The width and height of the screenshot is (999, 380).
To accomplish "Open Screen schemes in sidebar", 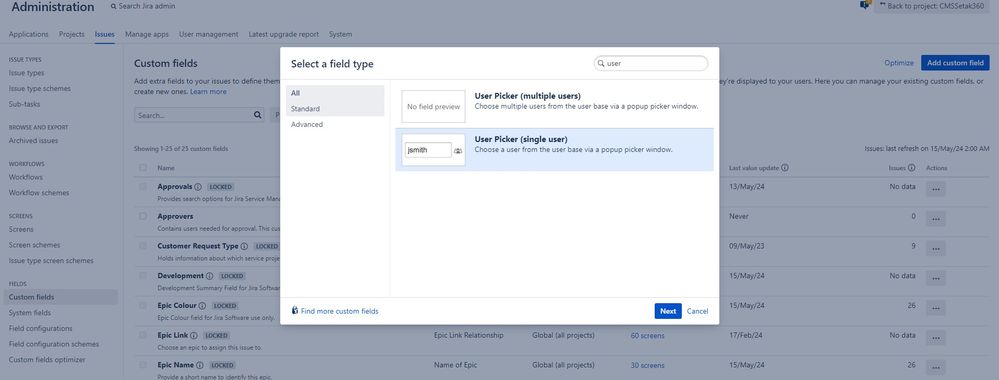I will click(x=34, y=245).
